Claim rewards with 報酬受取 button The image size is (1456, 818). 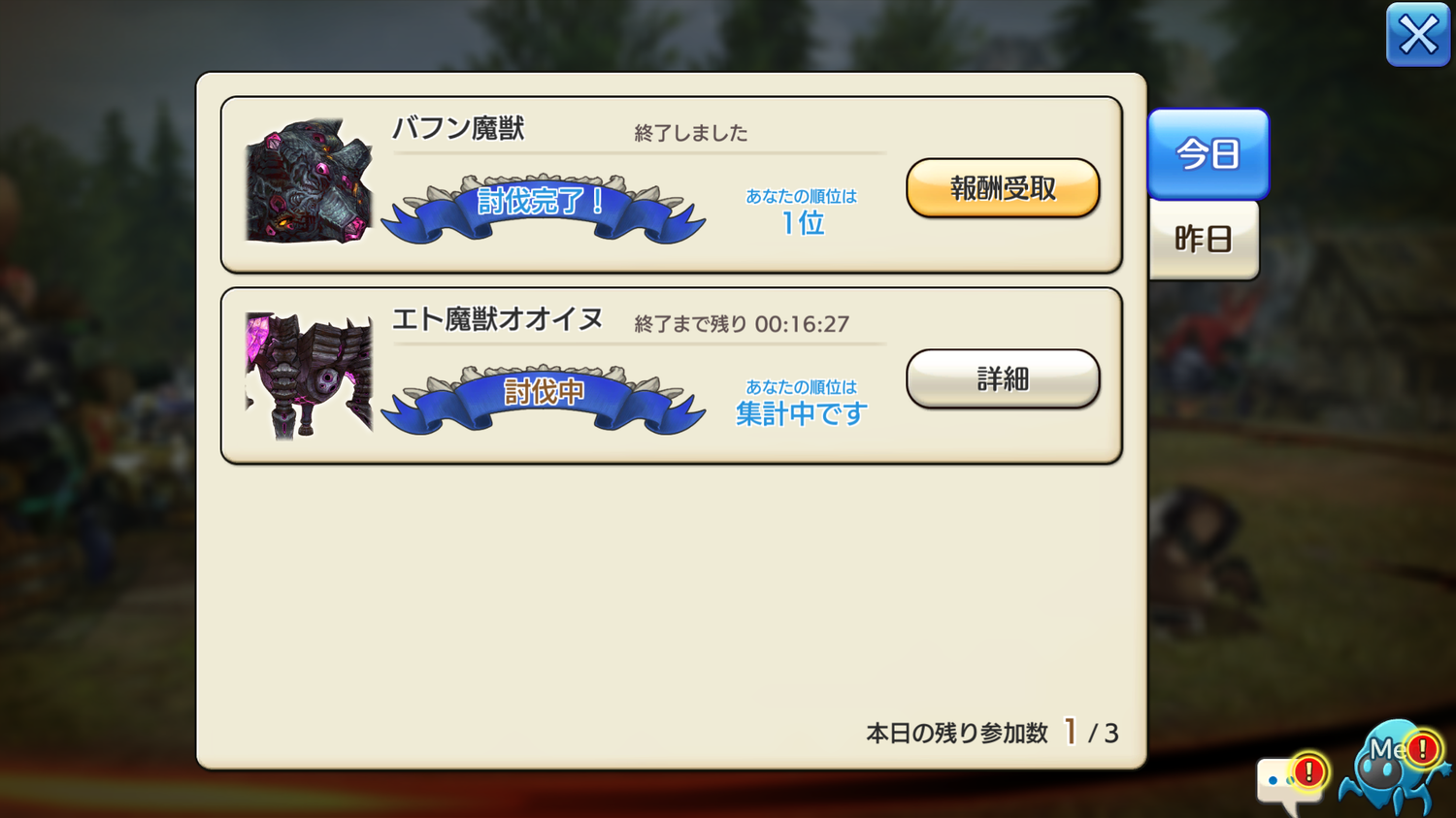click(x=1003, y=188)
